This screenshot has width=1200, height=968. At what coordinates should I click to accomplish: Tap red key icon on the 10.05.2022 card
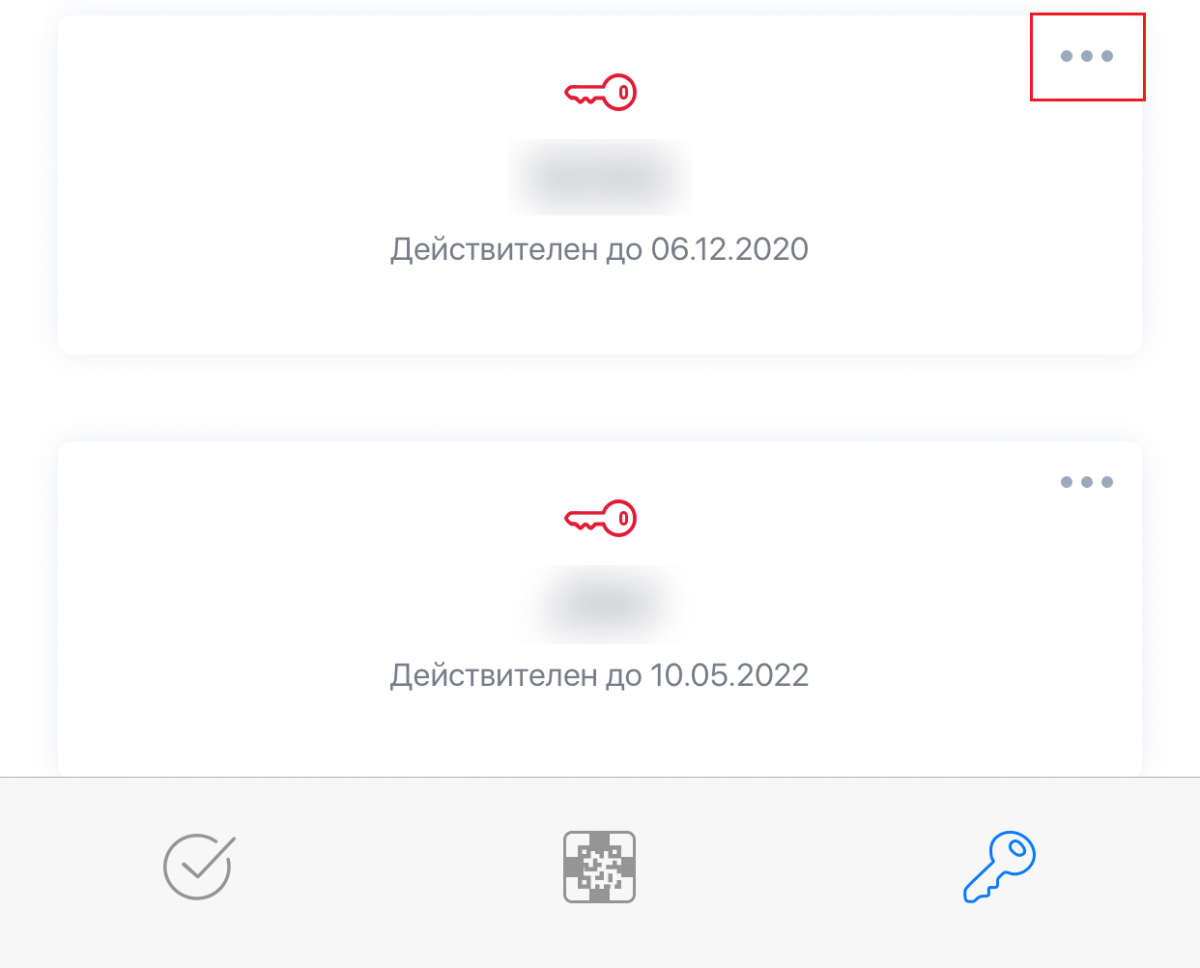(600, 519)
